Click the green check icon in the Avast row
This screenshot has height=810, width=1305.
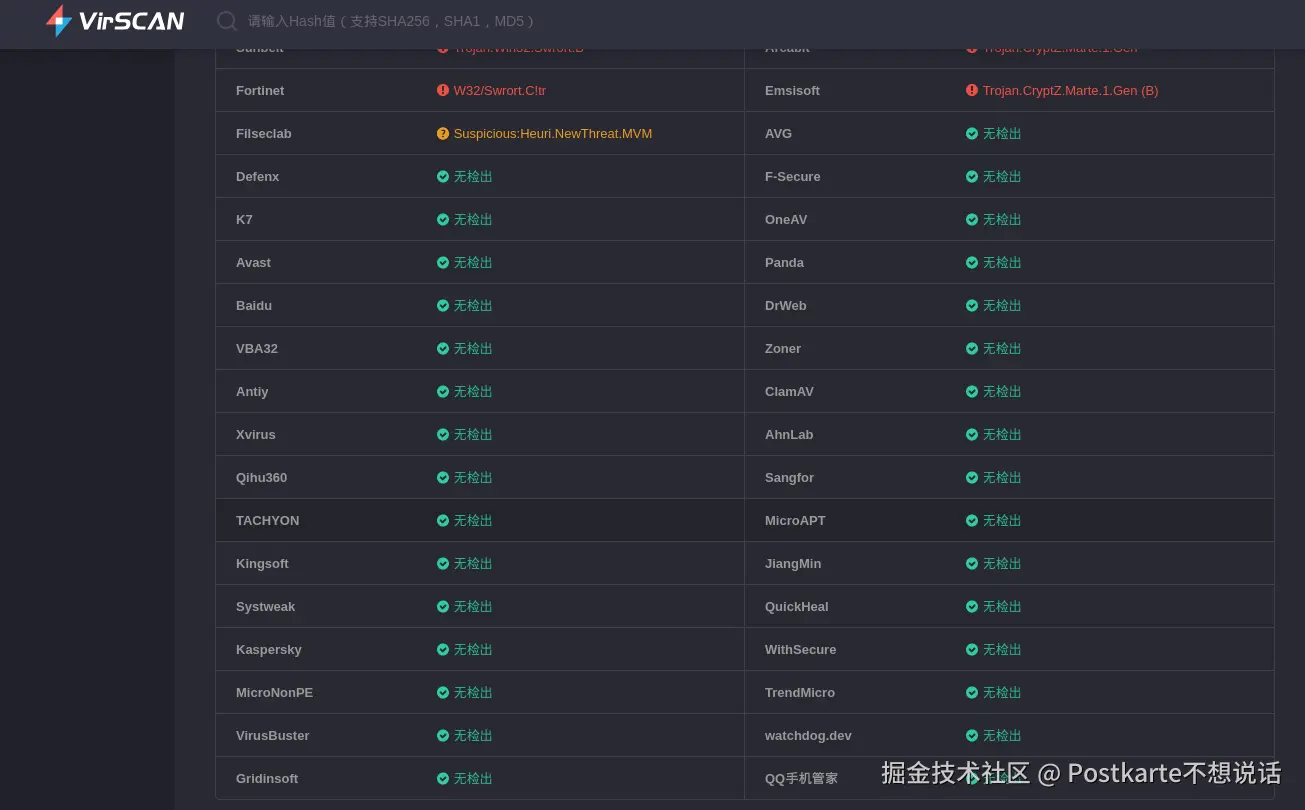click(x=443, y=262)
